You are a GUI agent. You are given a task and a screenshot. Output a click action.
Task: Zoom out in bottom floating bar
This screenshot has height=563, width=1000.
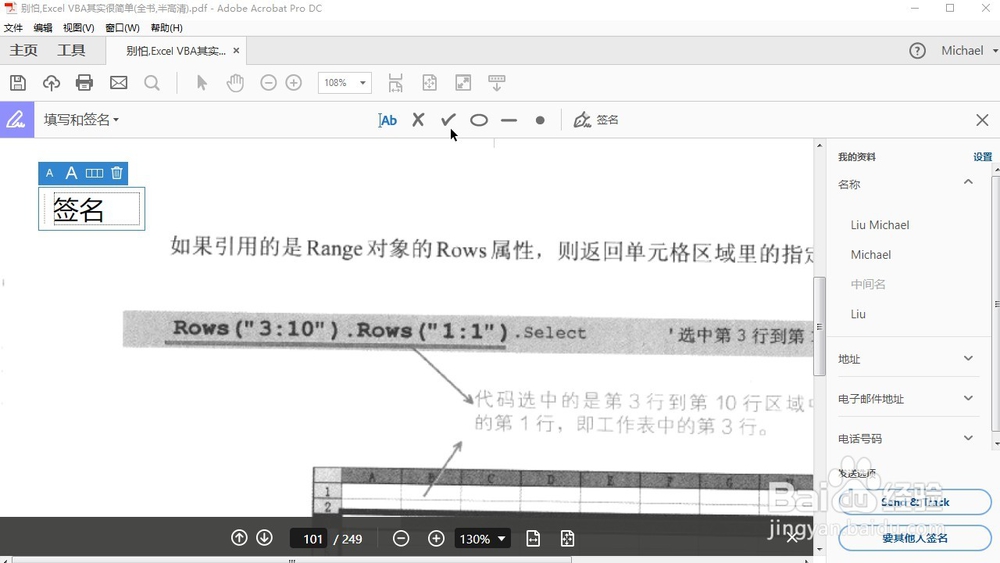click(401, 539)
